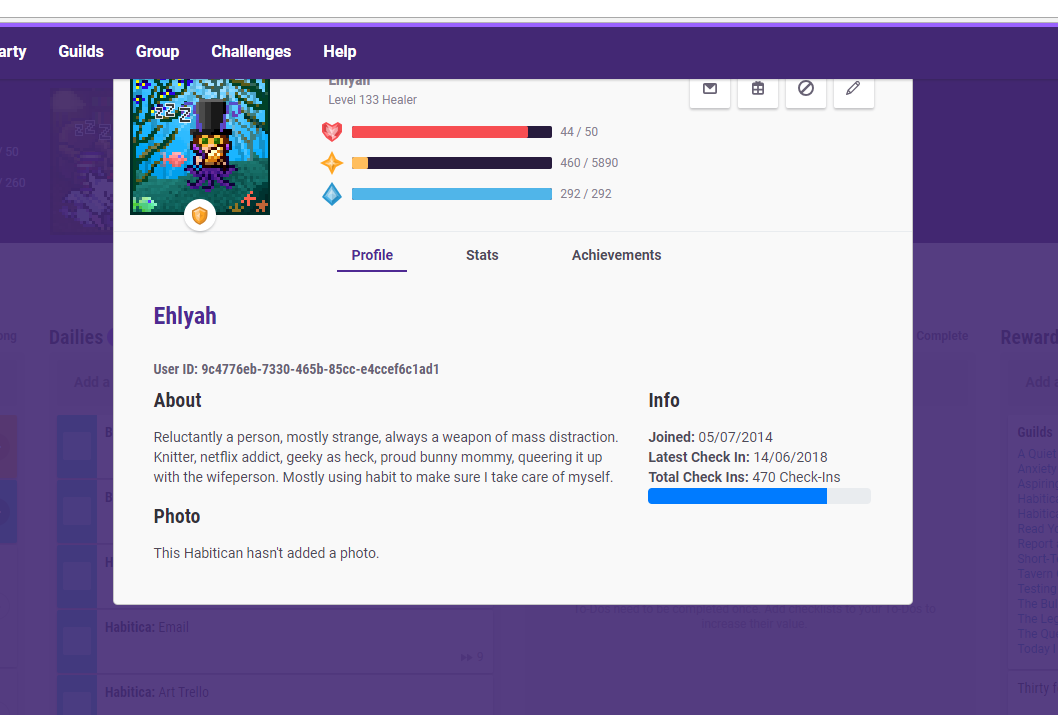Open the Group menu
This screenshot has height=715, width=1058.
pos(157,51)
